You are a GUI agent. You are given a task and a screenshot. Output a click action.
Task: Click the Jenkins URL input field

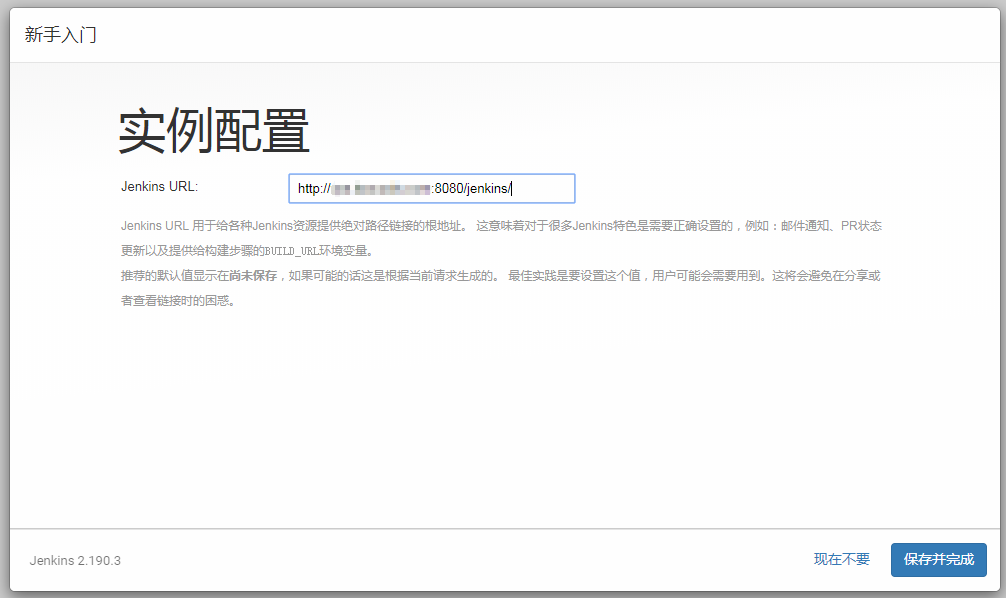(431, 188)
